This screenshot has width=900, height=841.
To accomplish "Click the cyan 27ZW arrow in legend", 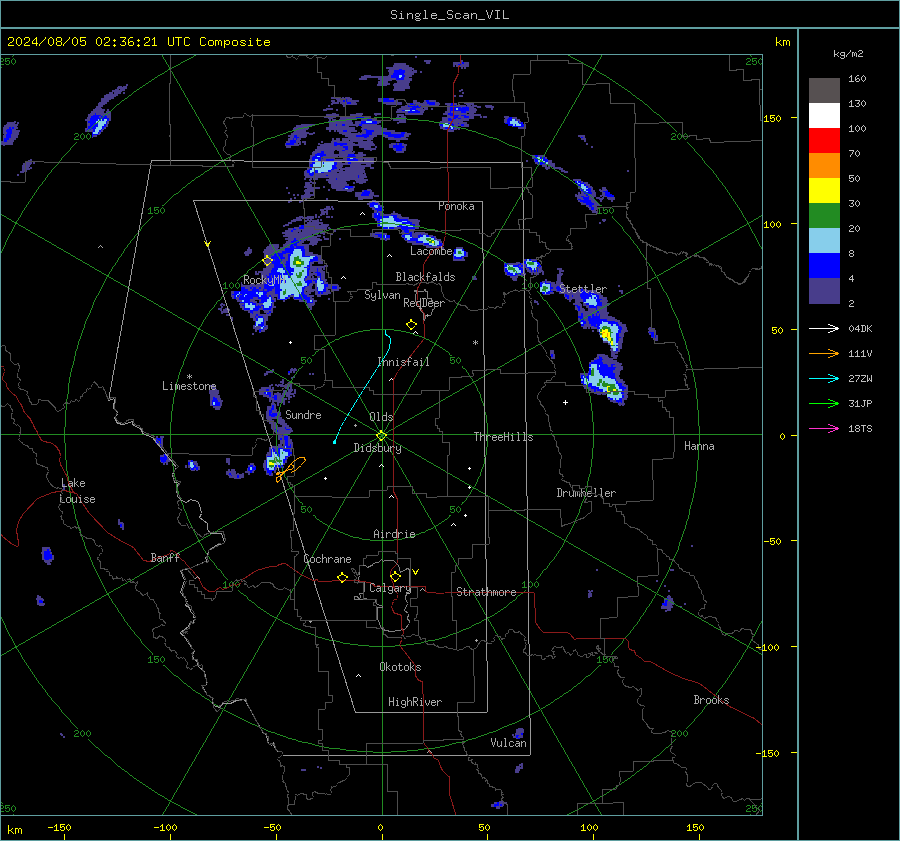I will [x=824, y=378].
